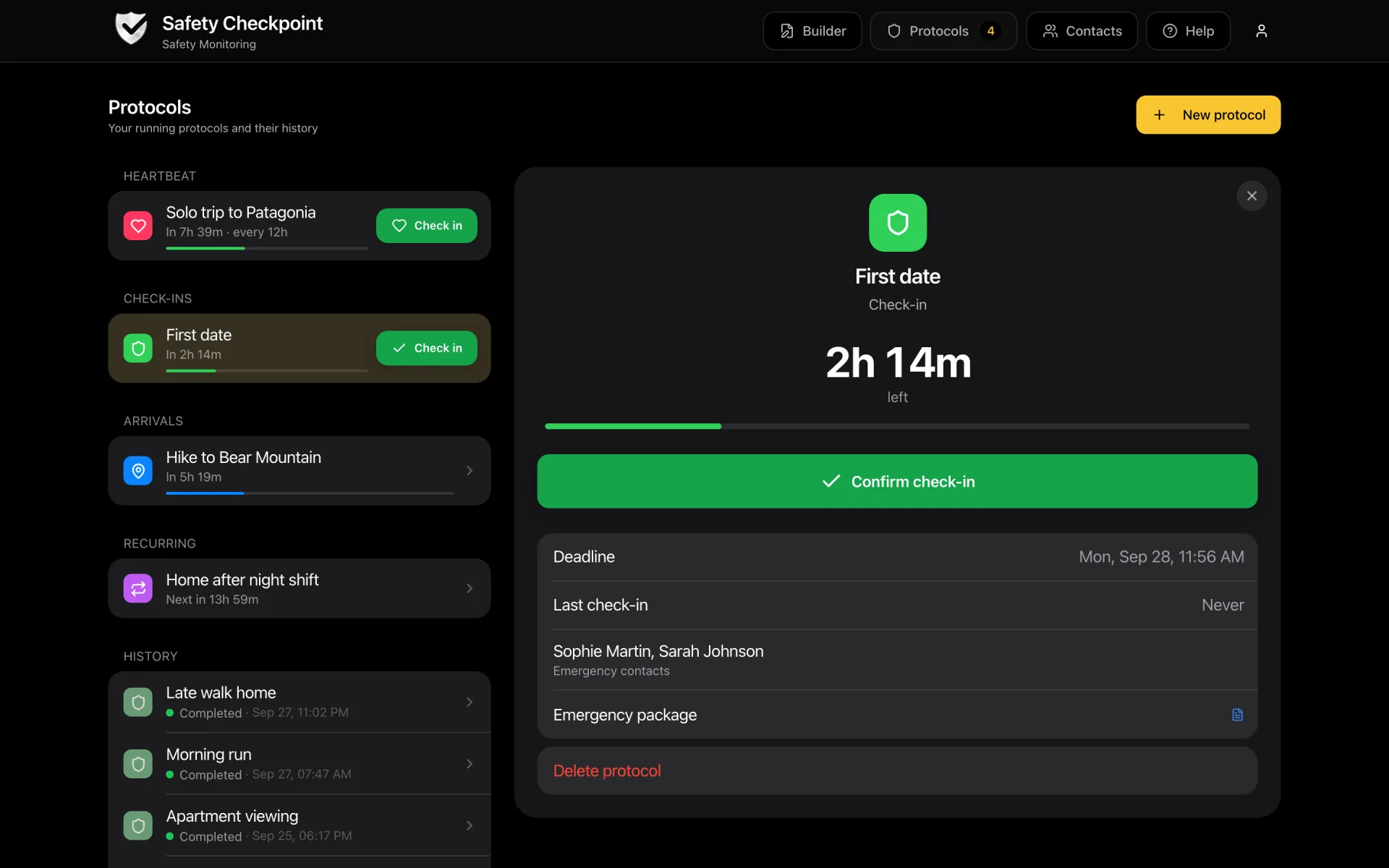Open the Emergency package document icon
Image resolution: width=1389 pixels, height=868 pixels.
point(1237,715)
